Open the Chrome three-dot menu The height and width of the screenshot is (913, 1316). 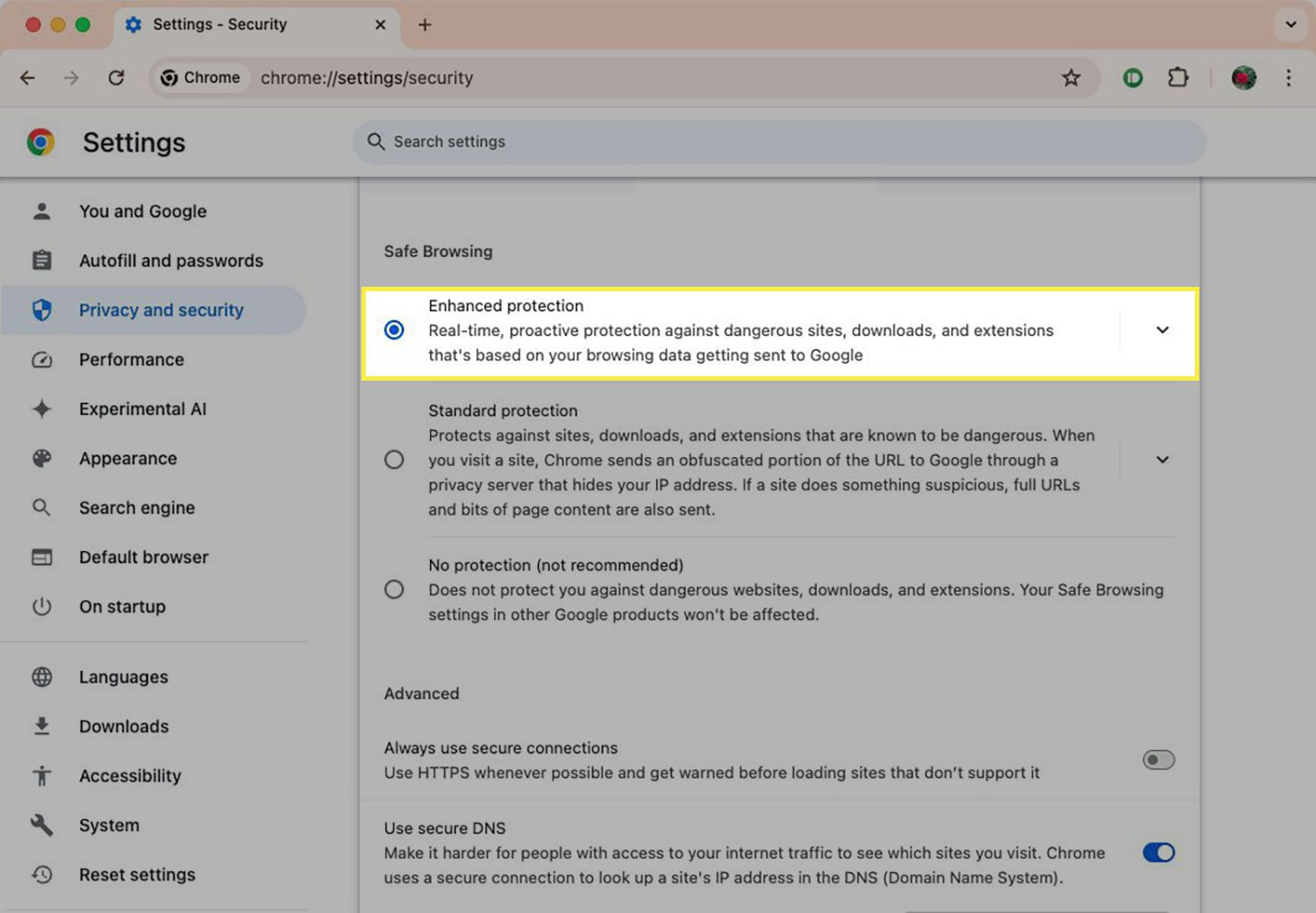click(x=1288, y=78)
